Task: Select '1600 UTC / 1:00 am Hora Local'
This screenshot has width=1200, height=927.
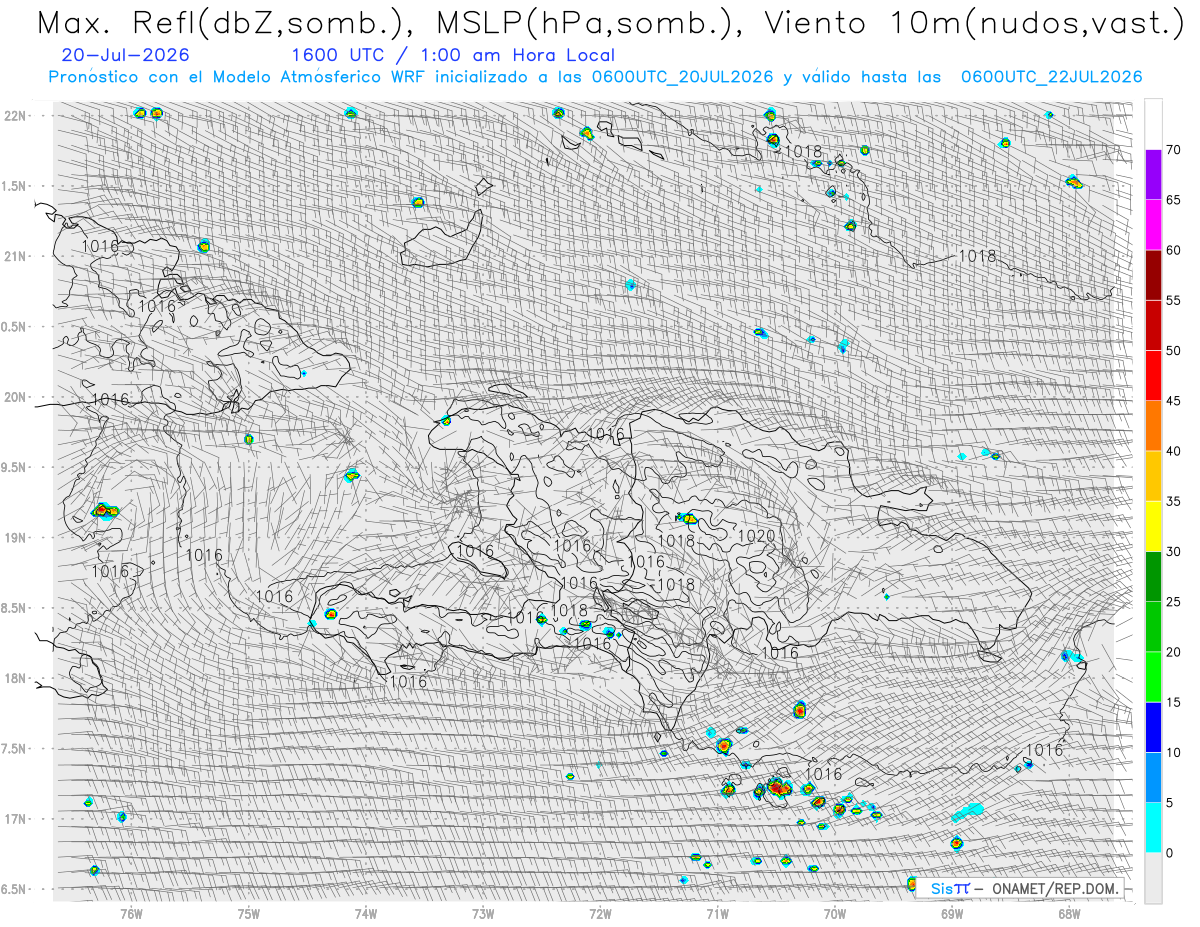Action: click(x=453, y=55)
